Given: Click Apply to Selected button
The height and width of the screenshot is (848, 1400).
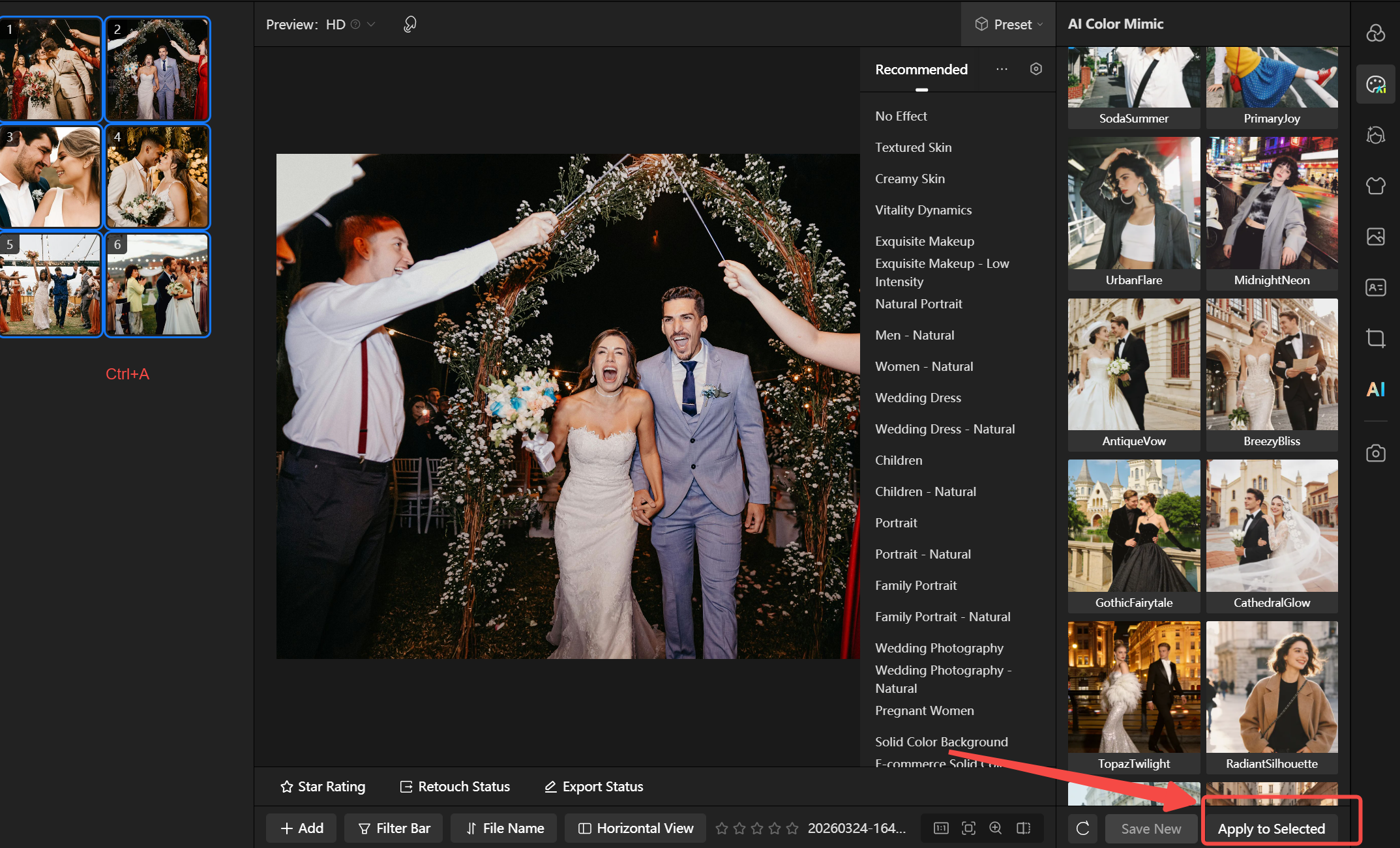Looking at the screenshot, I should point(1271,828).
